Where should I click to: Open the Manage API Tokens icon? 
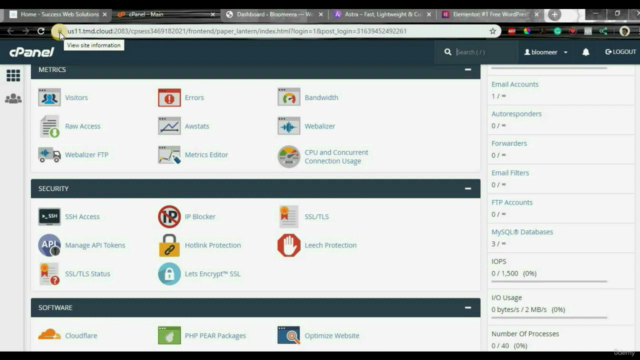coord(49,245)
